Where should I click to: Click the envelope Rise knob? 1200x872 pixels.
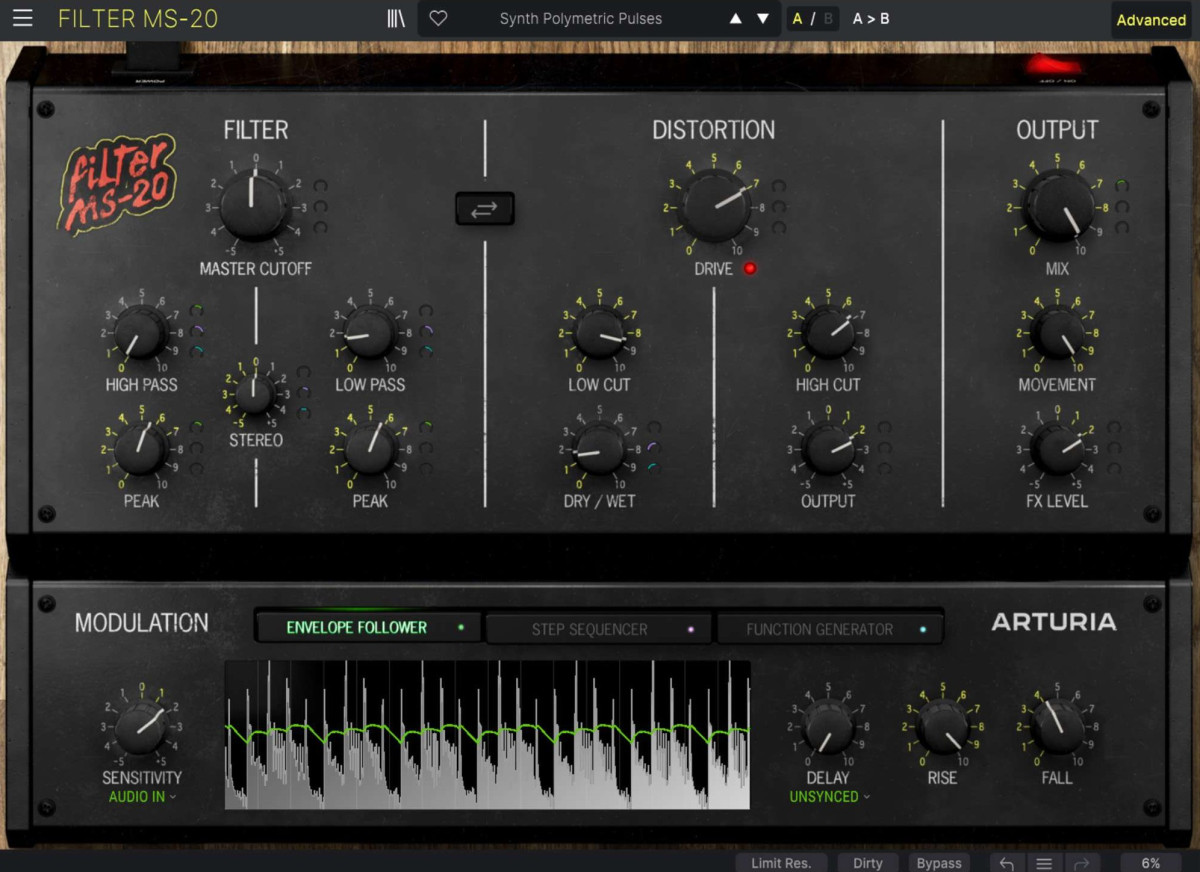coord(942,727)
